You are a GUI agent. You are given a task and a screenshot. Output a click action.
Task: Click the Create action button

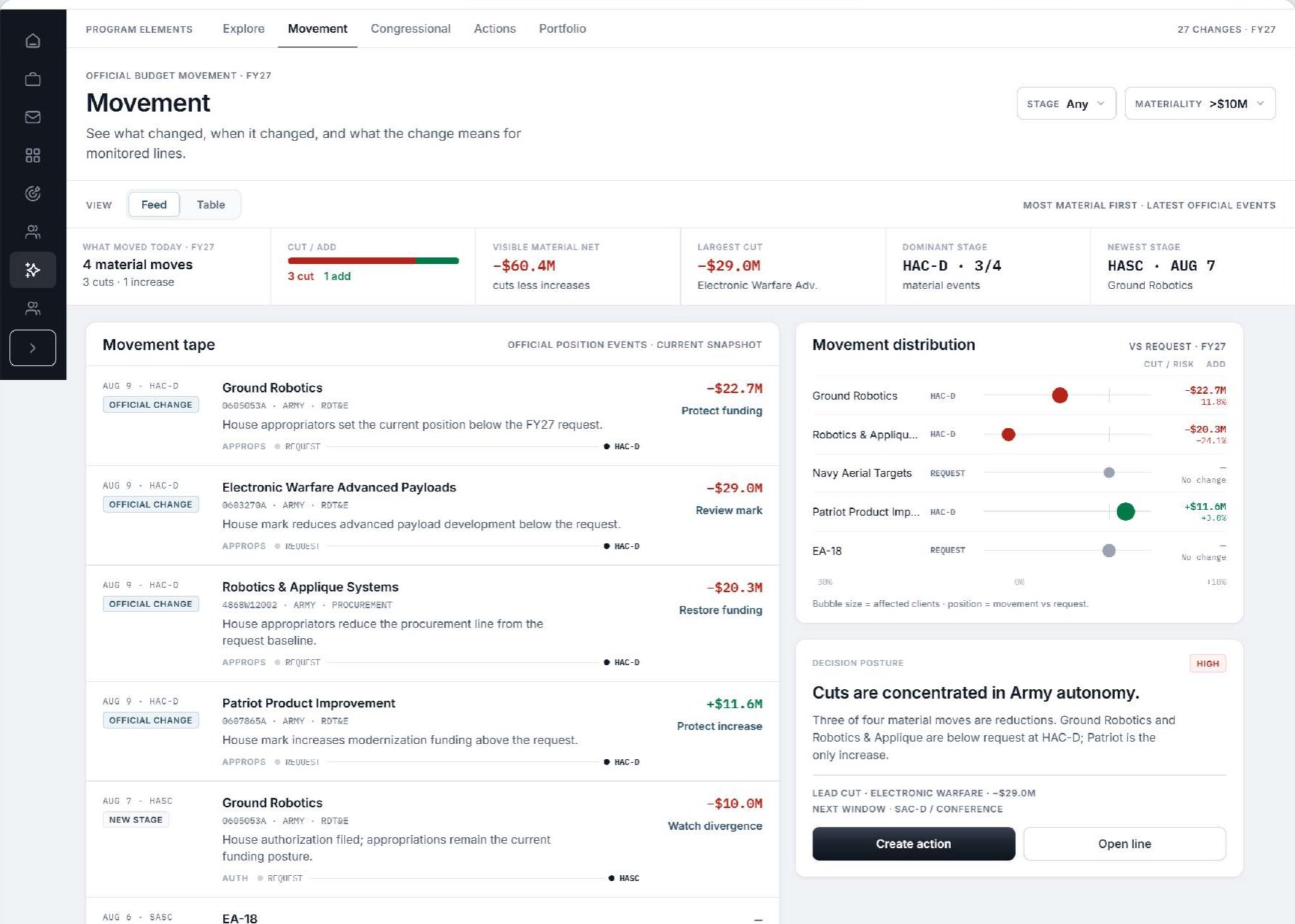[914, 844]
